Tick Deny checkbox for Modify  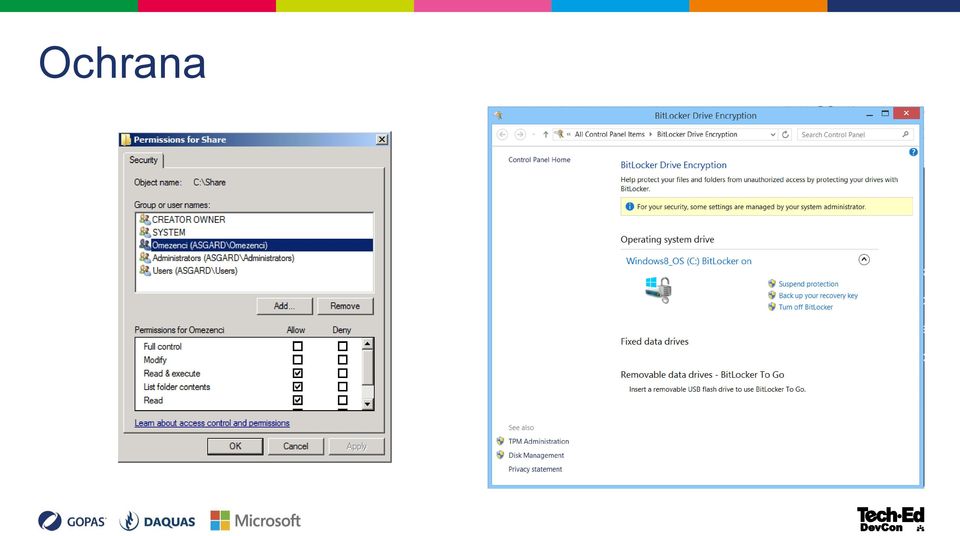click(x=342, y=360)
